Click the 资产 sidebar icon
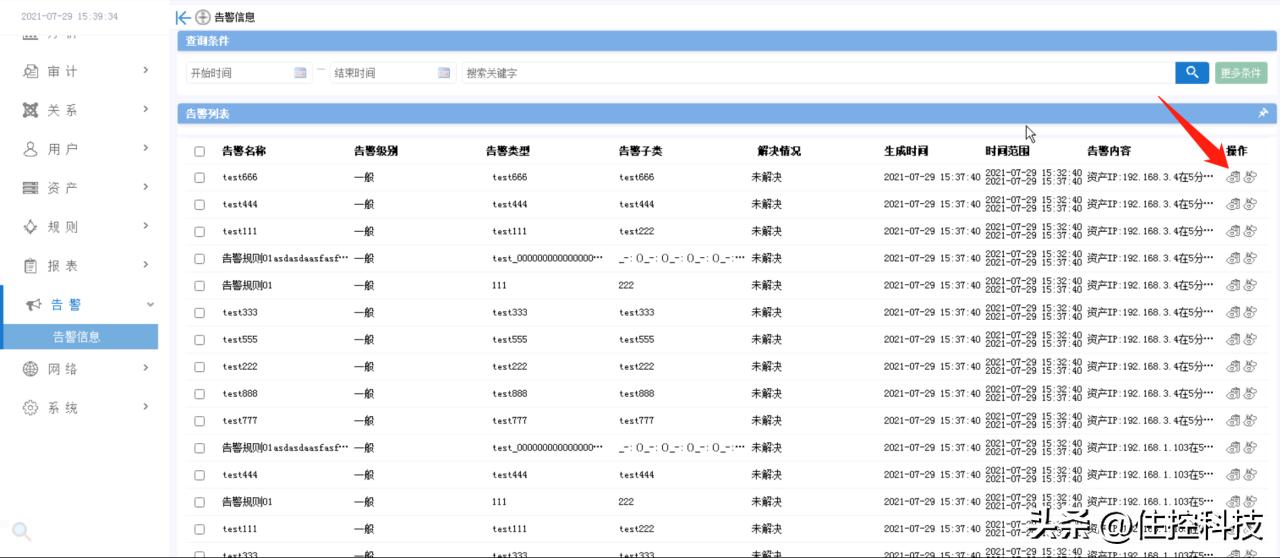 (30, 188)
